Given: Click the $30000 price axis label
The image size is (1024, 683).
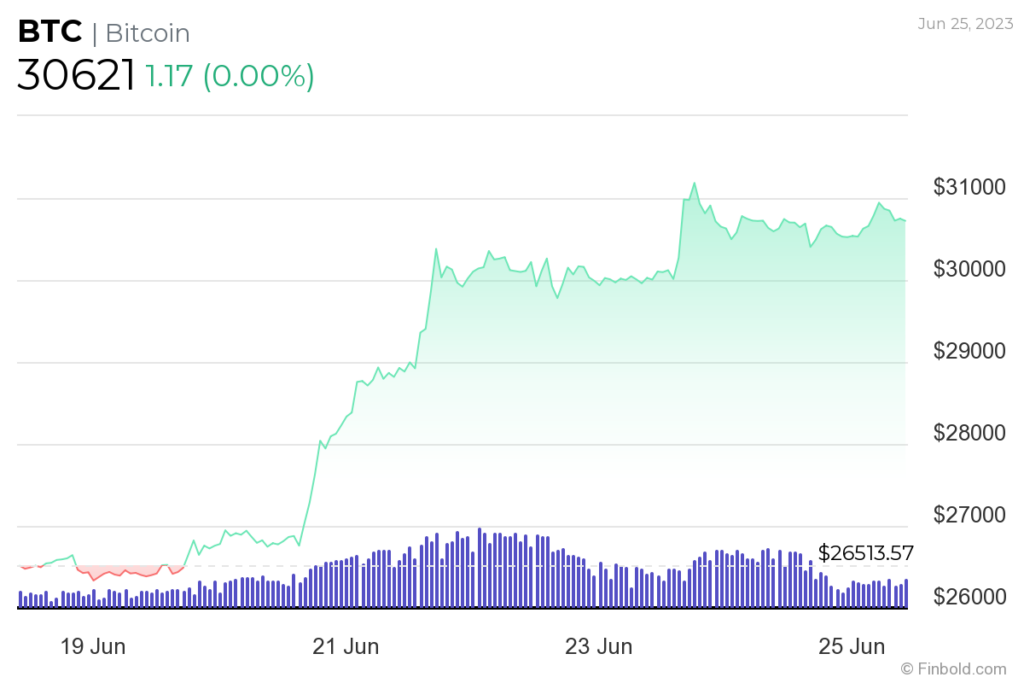Looking at the screenshot, I should [x=969, y=268].
